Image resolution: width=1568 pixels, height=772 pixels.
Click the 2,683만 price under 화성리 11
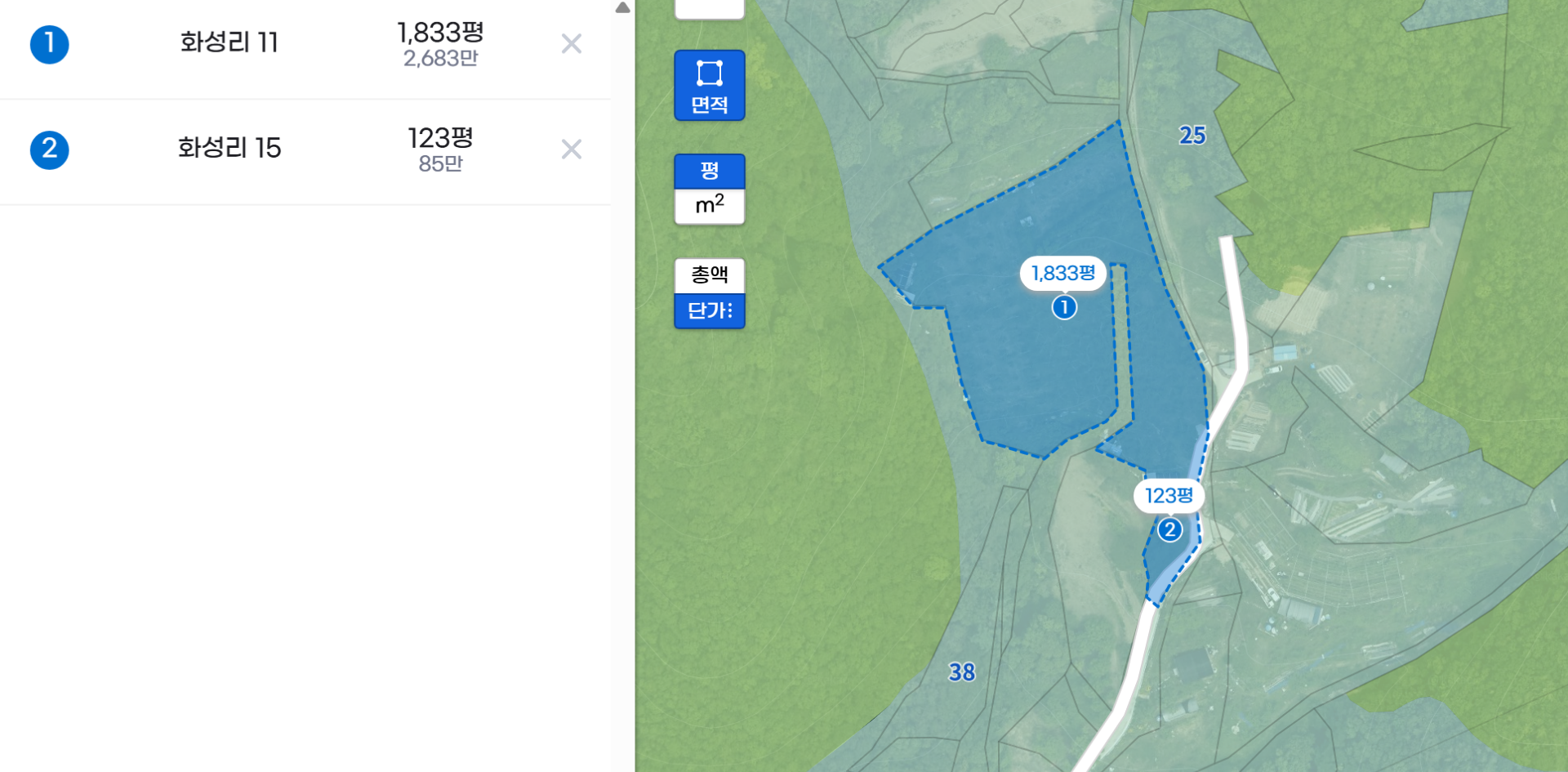click(440, 59)
